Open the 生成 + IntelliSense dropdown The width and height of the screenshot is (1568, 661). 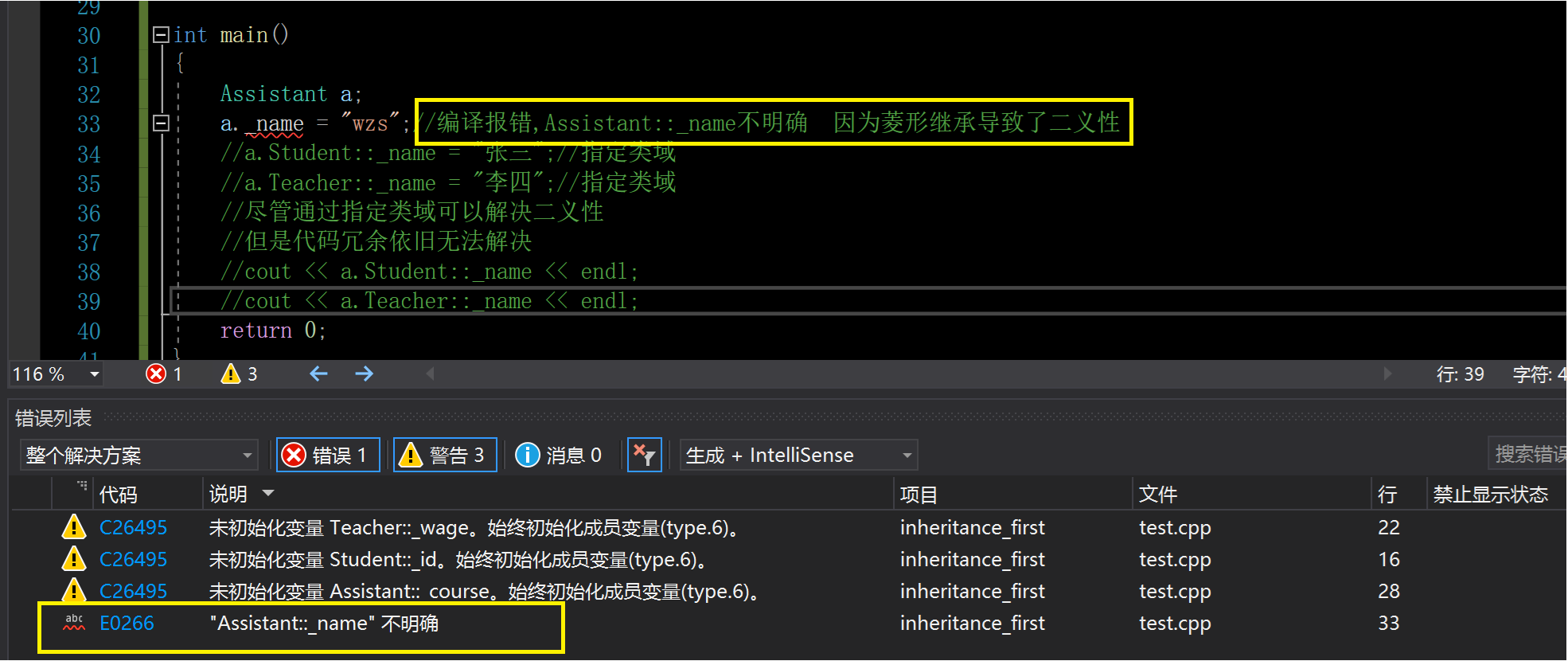coord(798,456)
